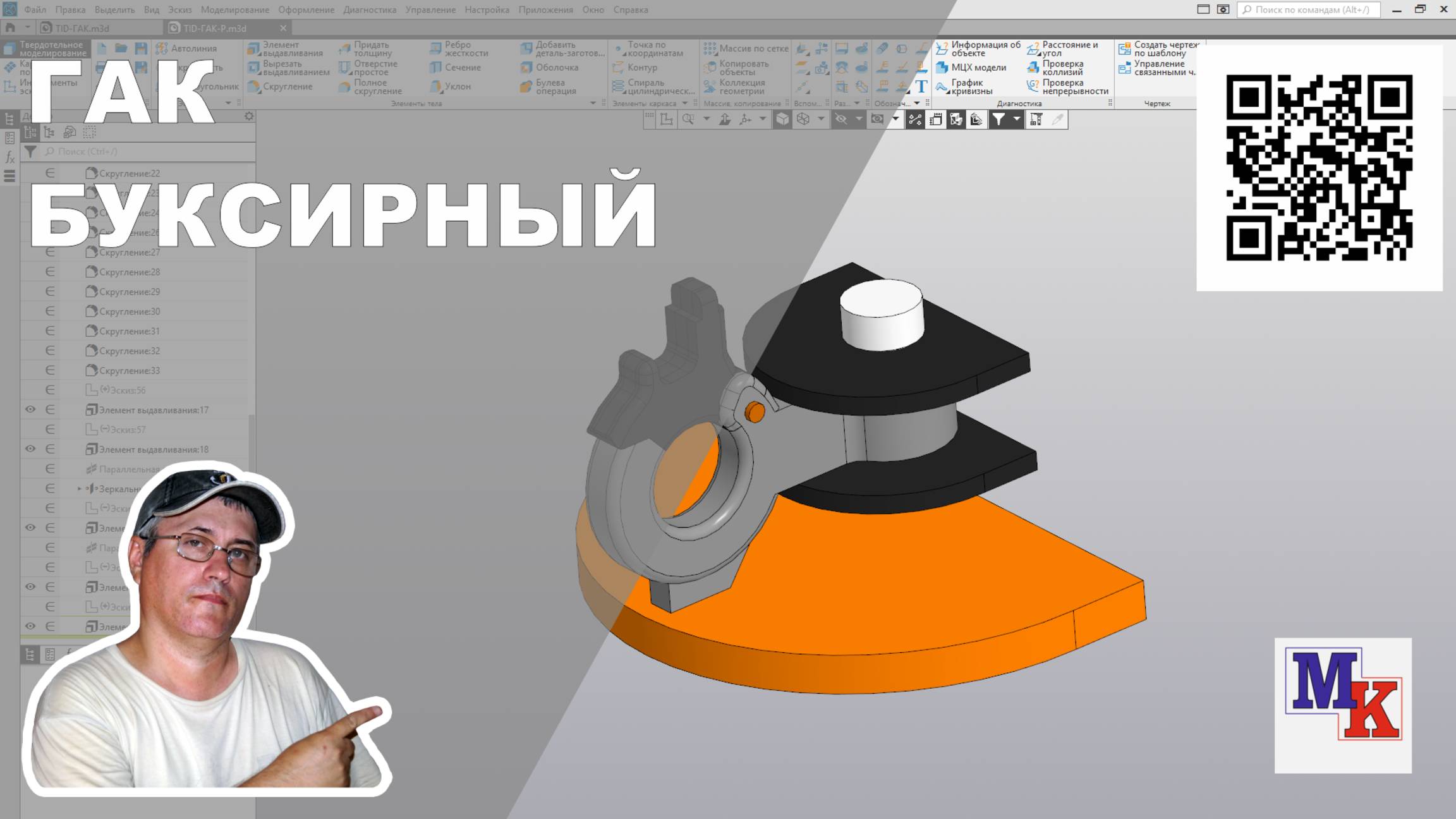The width and height of the screenshot is (1456, 819).
Task: Click the tree panel settings gear
Action: tap(249, 116)
